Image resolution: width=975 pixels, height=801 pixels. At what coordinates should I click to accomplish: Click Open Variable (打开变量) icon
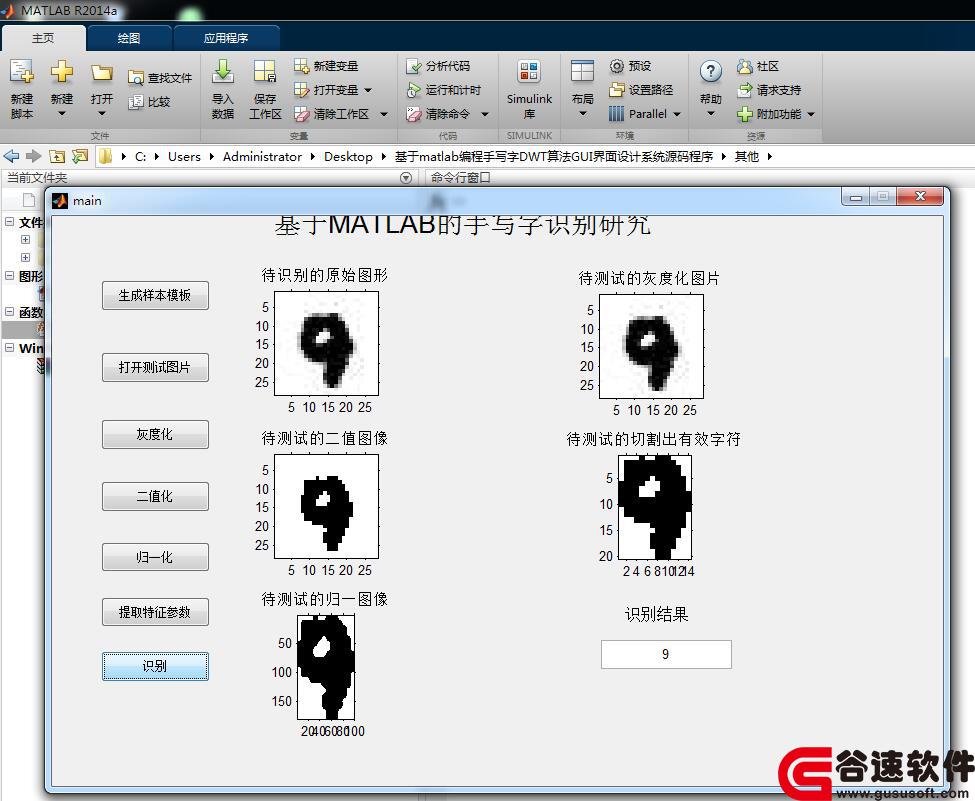coord(302,90)
